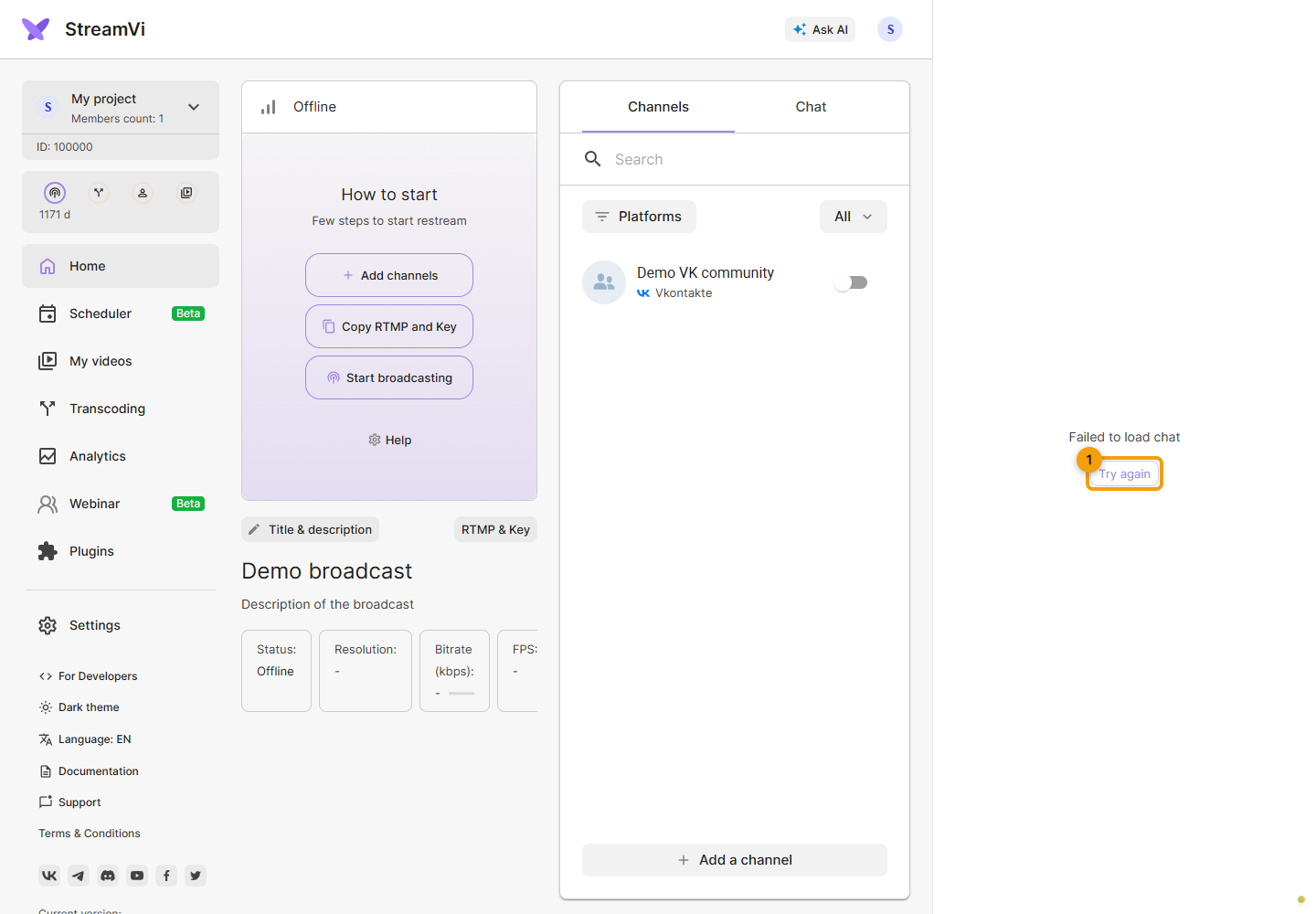Open the Twitter social icon
The image size is (1316, 914).
(196, 876)
